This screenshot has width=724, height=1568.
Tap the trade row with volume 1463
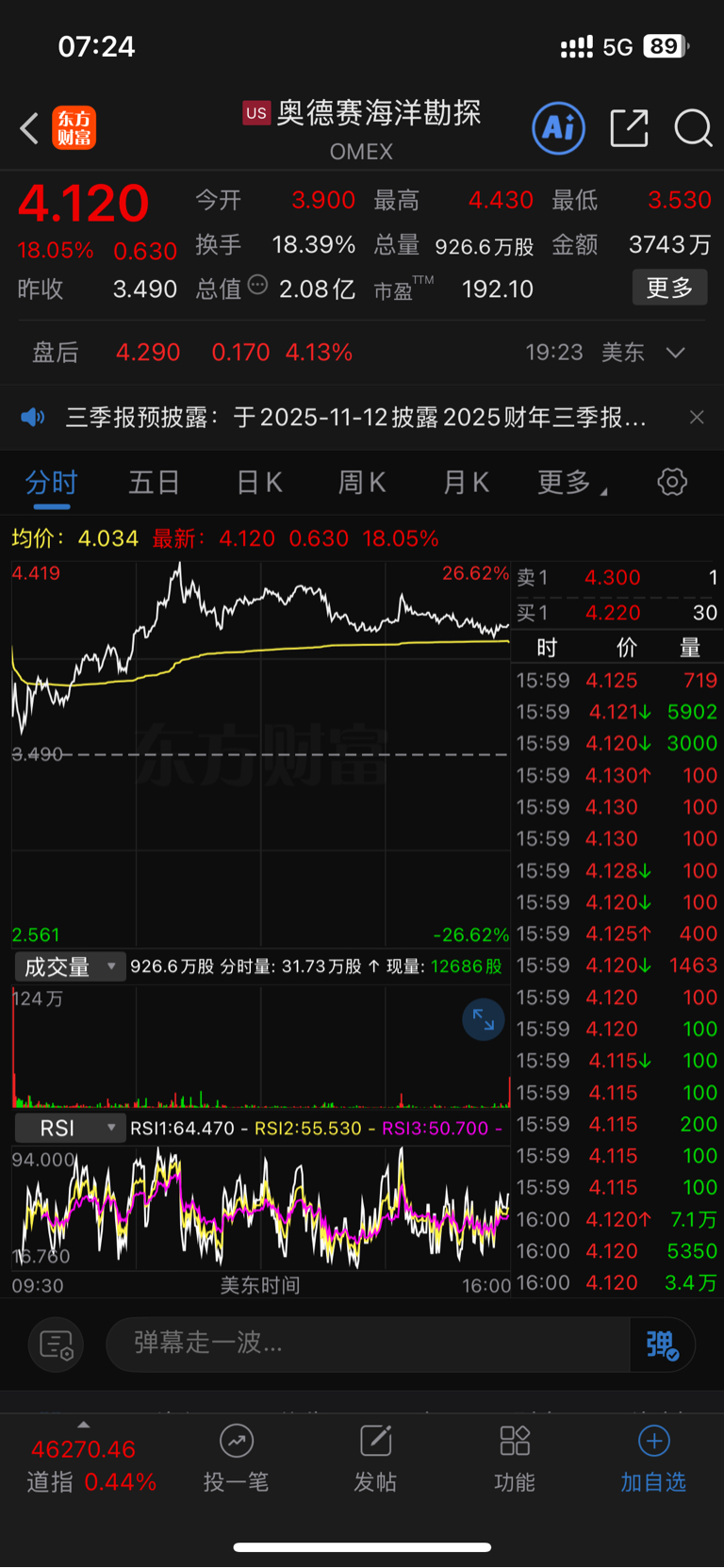click(617, 966)
